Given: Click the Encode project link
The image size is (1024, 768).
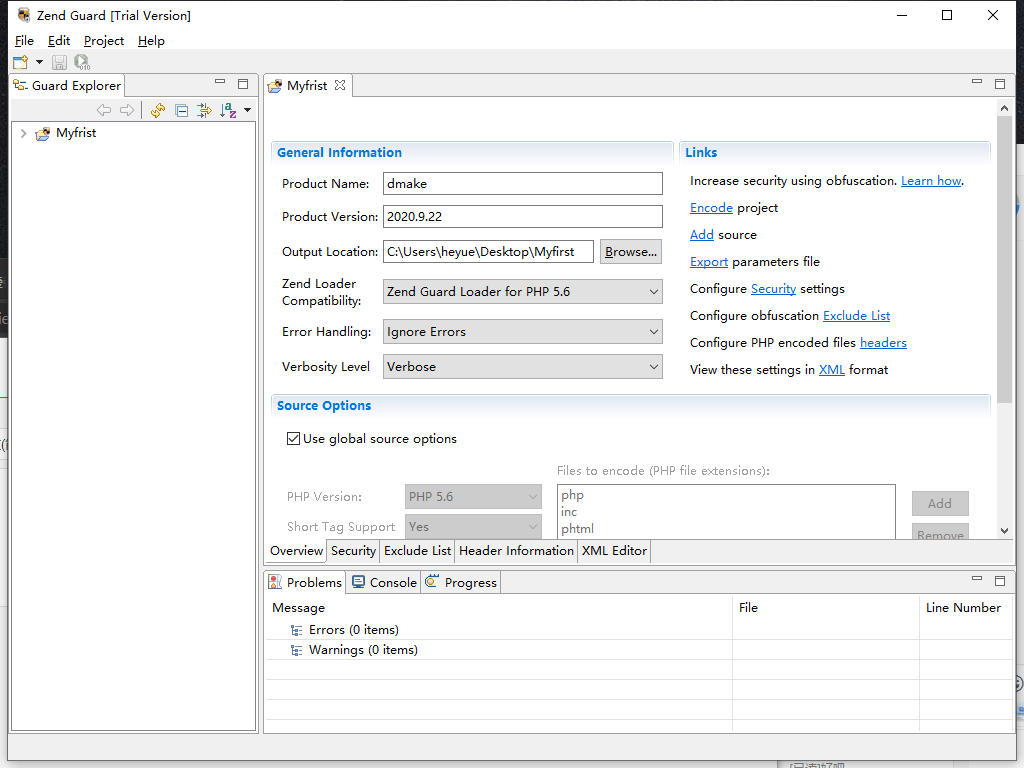Looking at the screenshot, I should point(711,208).
